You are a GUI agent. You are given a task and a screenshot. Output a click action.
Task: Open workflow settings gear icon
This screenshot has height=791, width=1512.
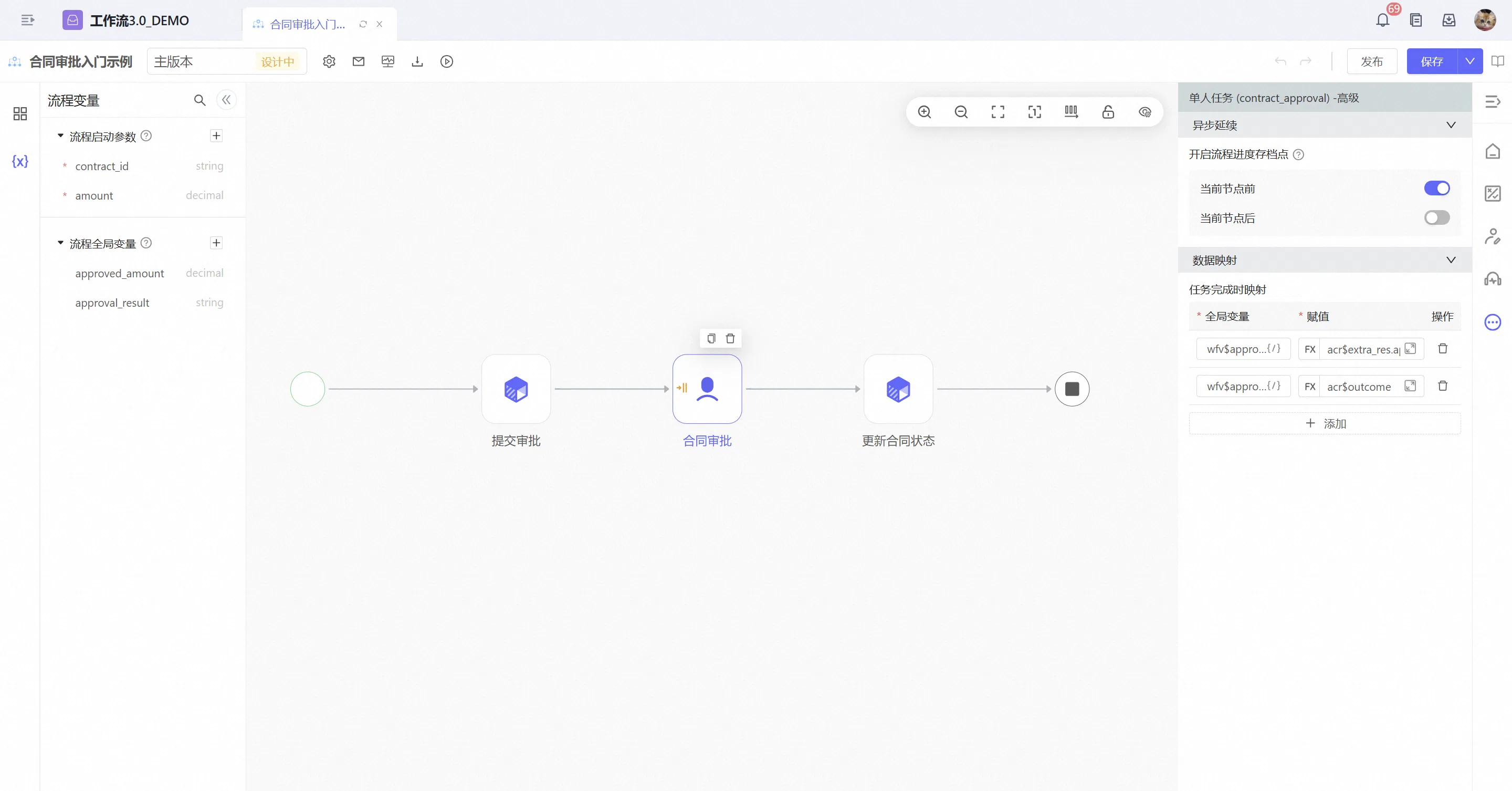329,61
